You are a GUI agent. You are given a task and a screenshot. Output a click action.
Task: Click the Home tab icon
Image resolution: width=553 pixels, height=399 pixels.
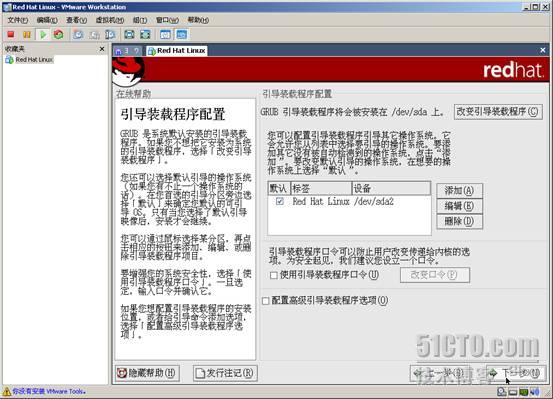click(118, 51)
